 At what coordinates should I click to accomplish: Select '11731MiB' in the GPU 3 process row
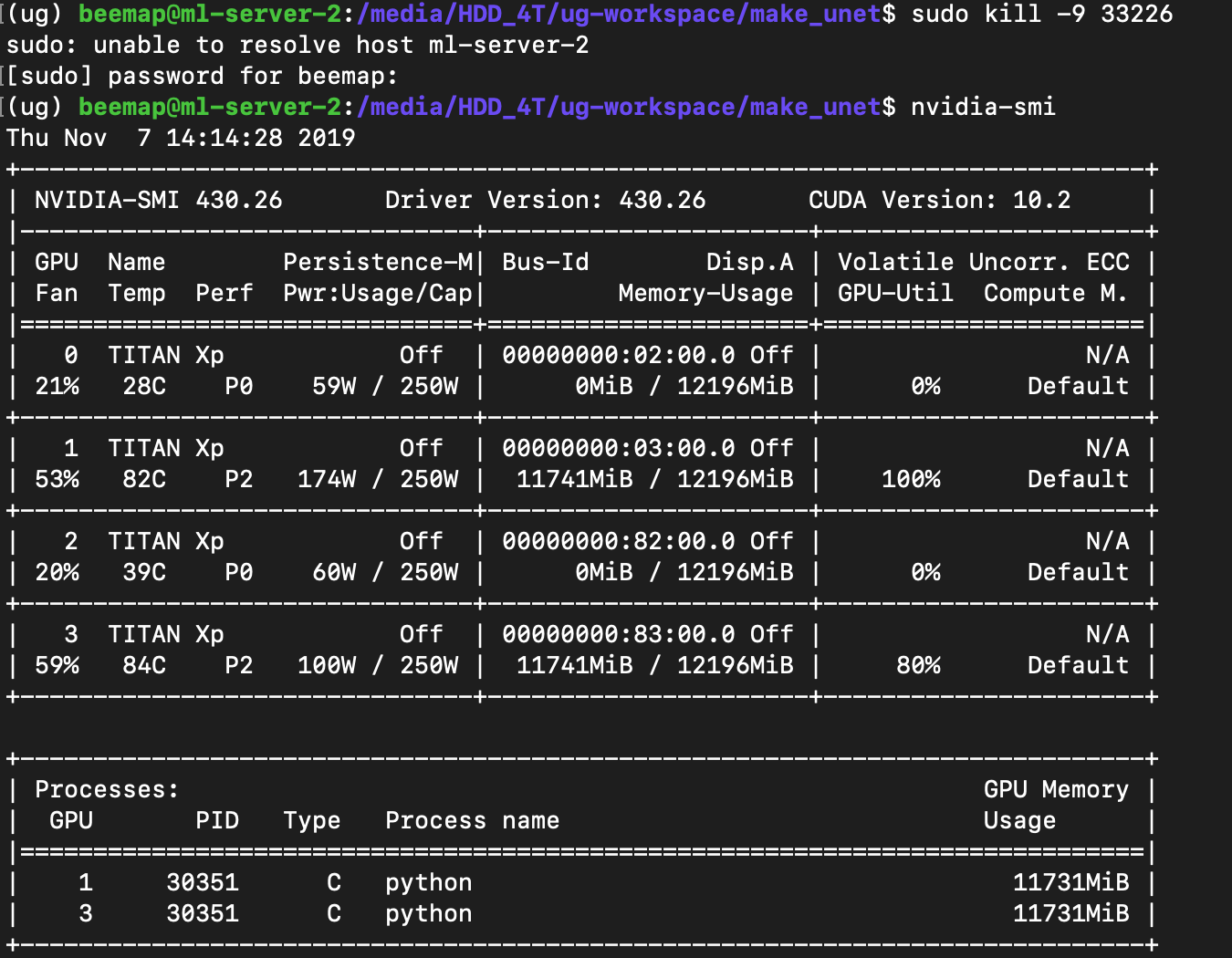click(1071, 913)
